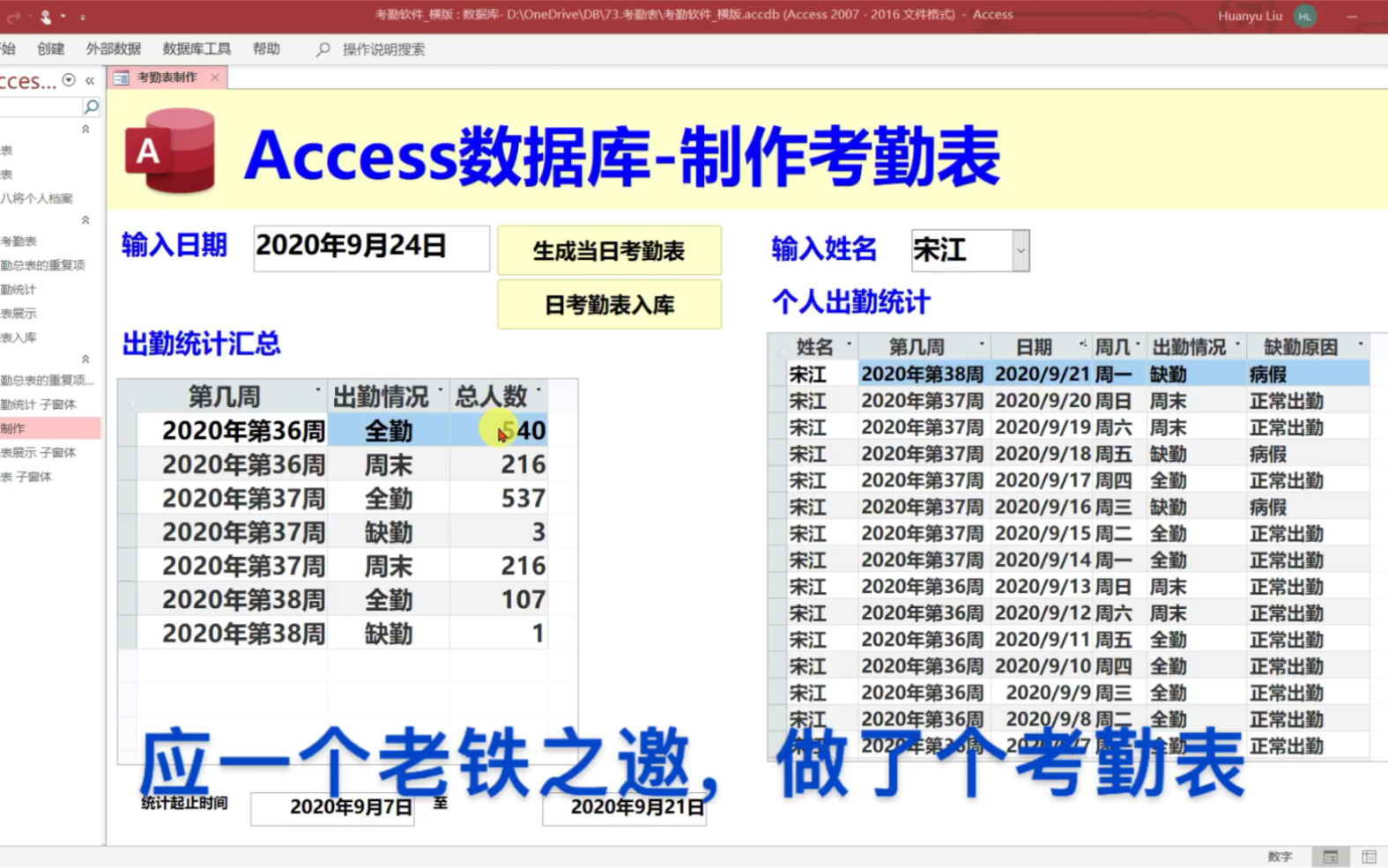Open 日期 column sort arrow

point(1083,345)
